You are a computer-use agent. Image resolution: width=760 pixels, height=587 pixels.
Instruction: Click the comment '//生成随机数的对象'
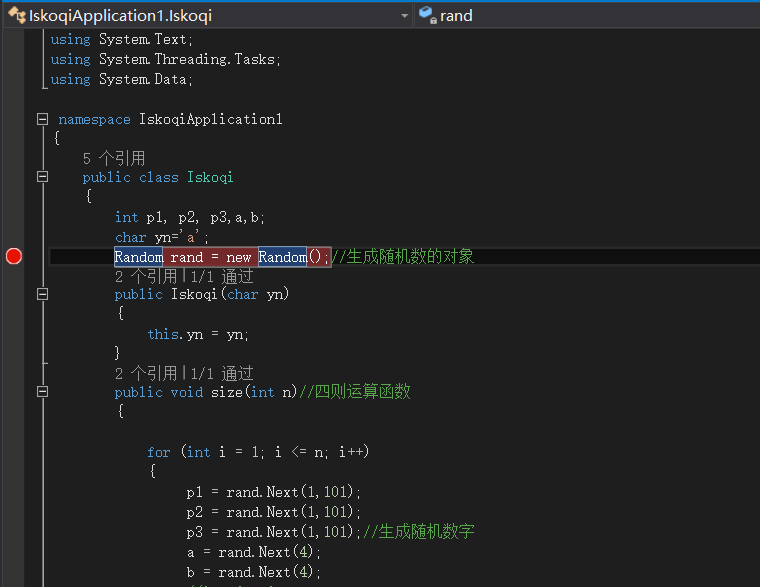(403, 256)
